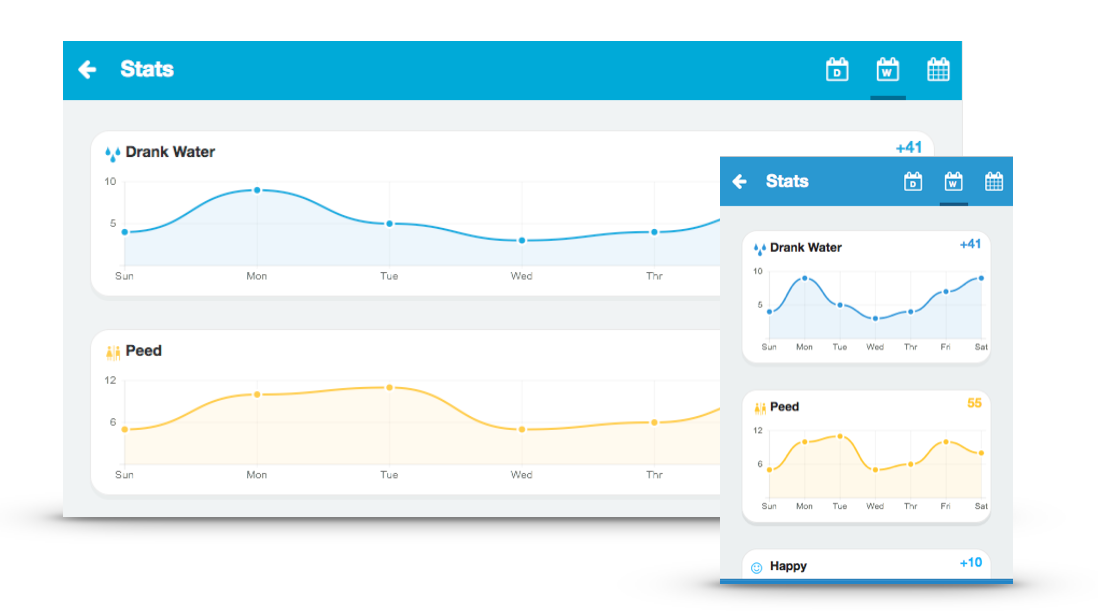The width and height of the screenshot is (1098, 611).
Task: Click smiley icon in Happy card
Action: pyautogui.click(x=756, y=568)
